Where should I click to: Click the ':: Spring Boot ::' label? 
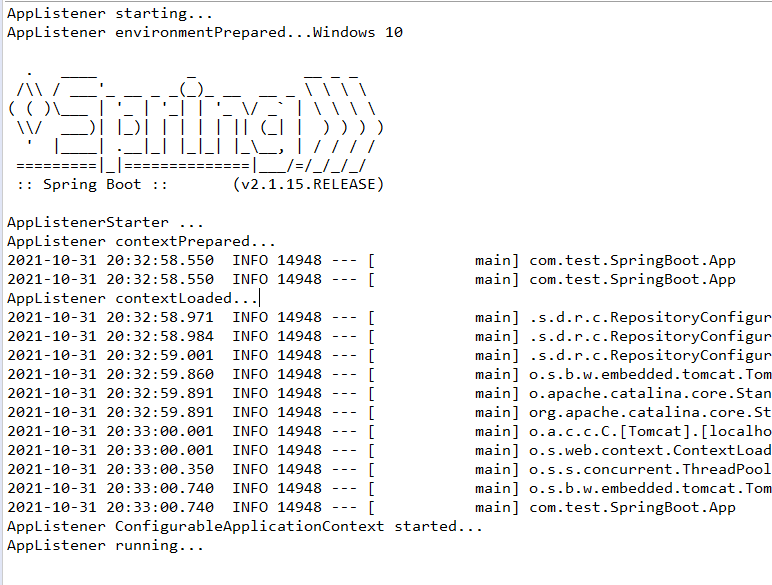92,184
